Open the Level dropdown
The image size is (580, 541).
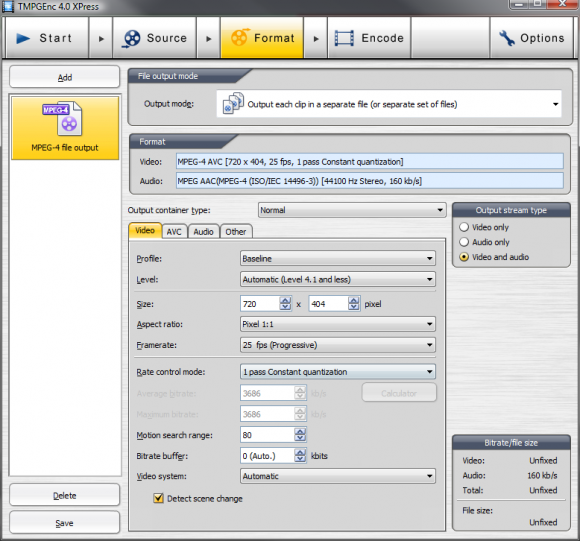(x=338, y=279)
